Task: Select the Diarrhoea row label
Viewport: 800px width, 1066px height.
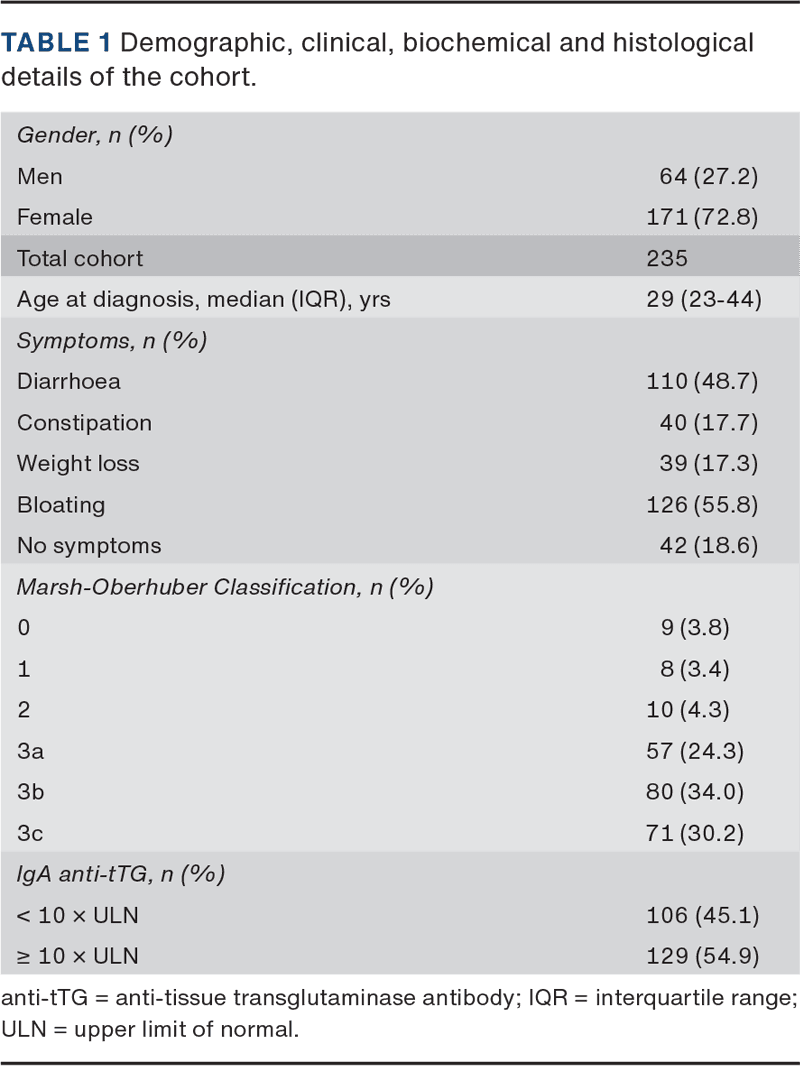Action: pyautogui.click(x=69, y=381)
